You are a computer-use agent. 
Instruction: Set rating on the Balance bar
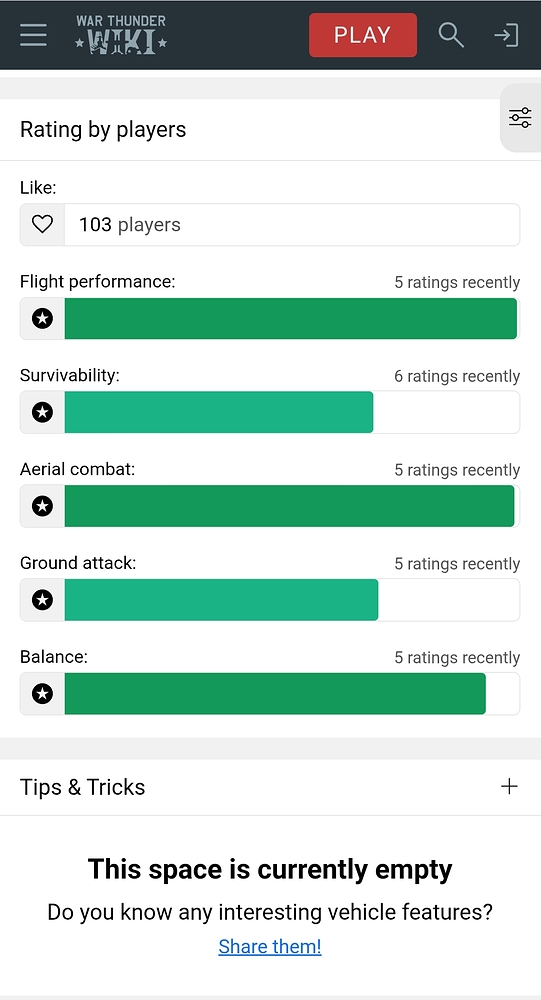292,693
